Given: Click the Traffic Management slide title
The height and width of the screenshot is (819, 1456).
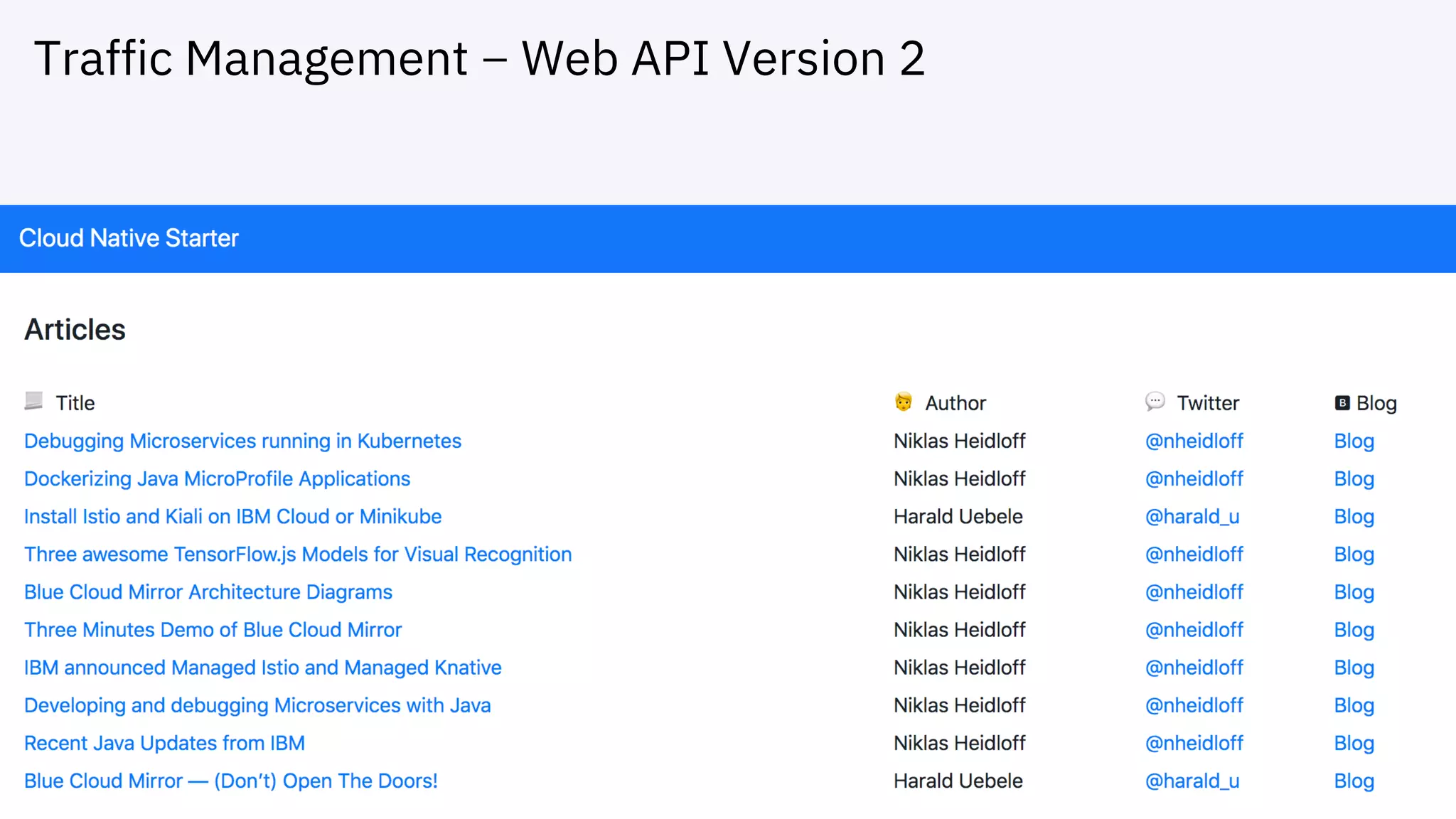Looking at the screenshot, I should pyautogui.click(x=479, y=58).
